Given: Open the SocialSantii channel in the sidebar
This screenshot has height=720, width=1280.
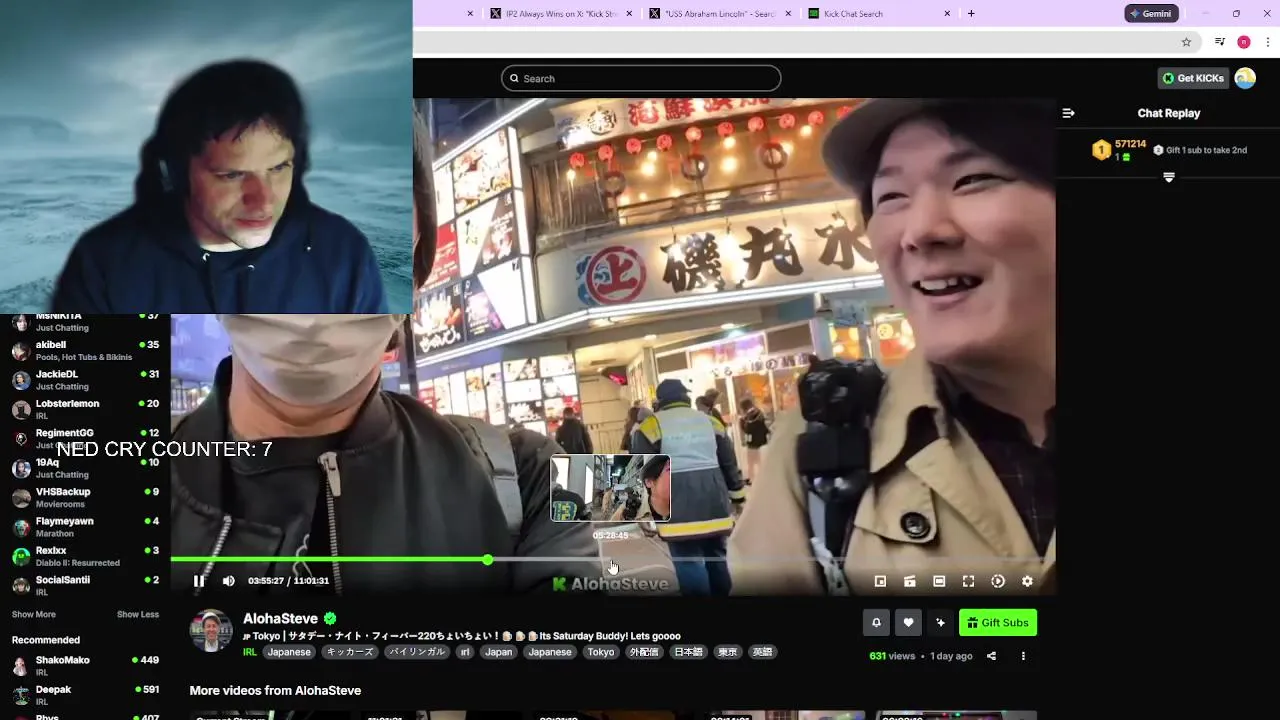Looking at the screenshot, I should (85, 586).
